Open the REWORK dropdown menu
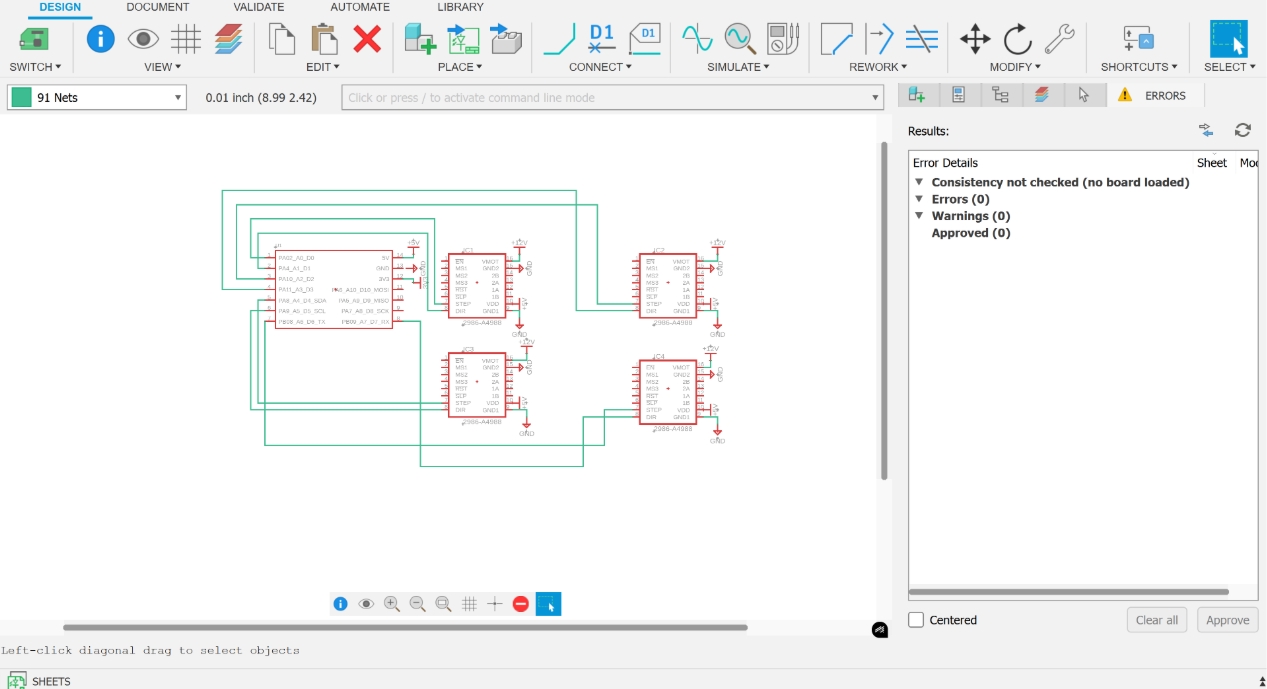Screen dimensions: 1267x689 tap(878, 67)
